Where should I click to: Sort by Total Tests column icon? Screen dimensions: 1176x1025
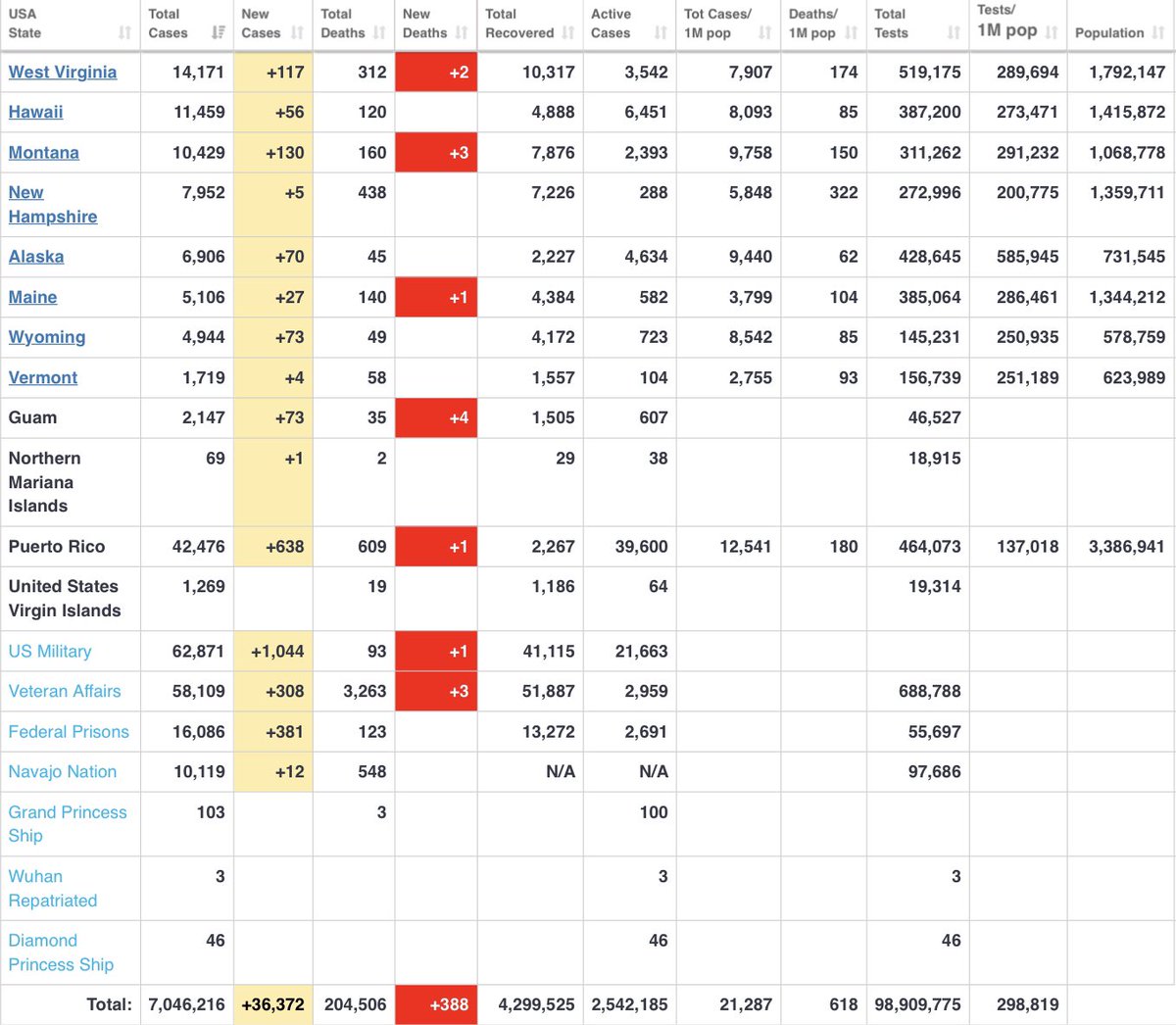coord(954,32)
